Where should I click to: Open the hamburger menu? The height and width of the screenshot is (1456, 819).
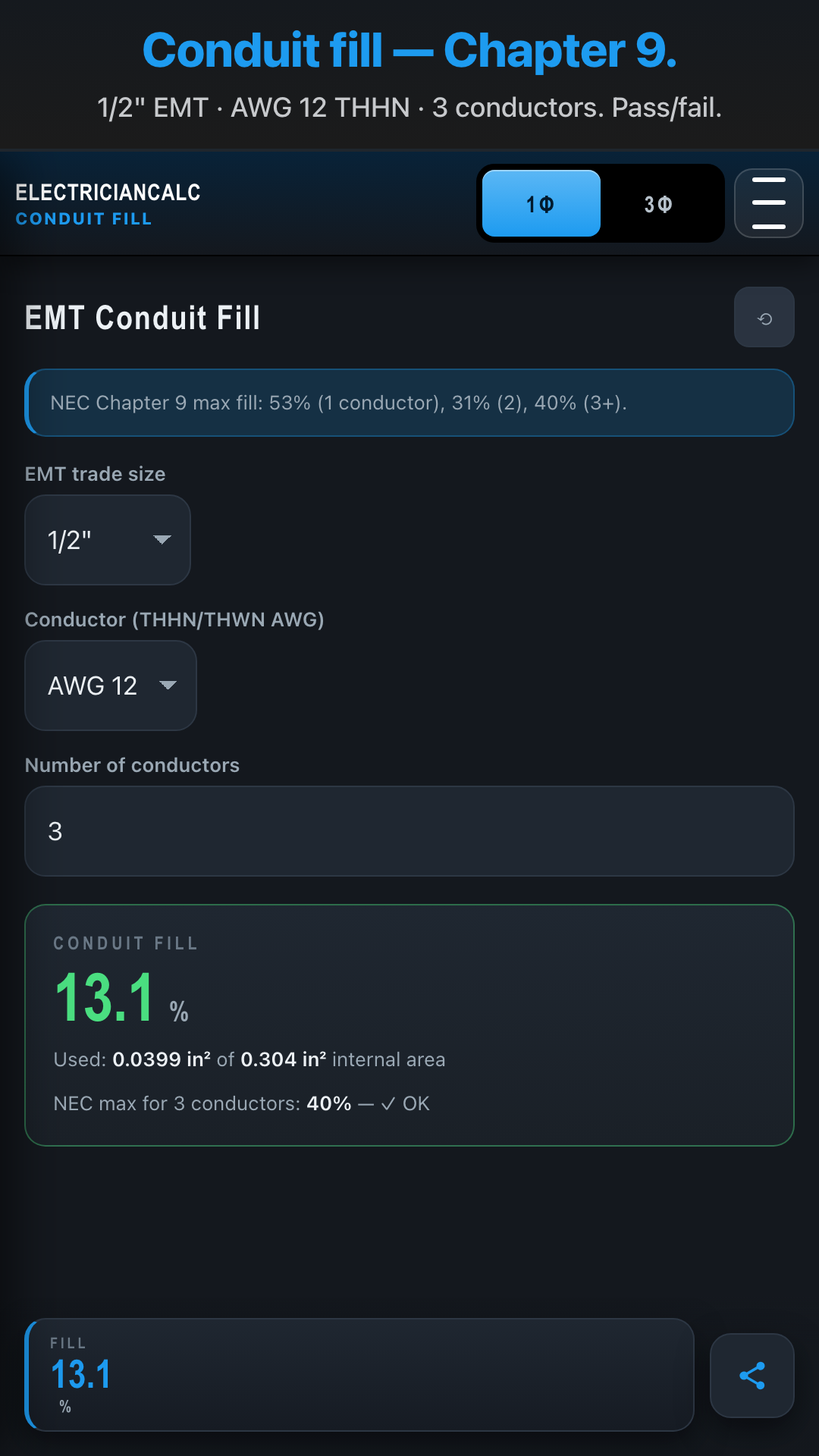point(768,203)
